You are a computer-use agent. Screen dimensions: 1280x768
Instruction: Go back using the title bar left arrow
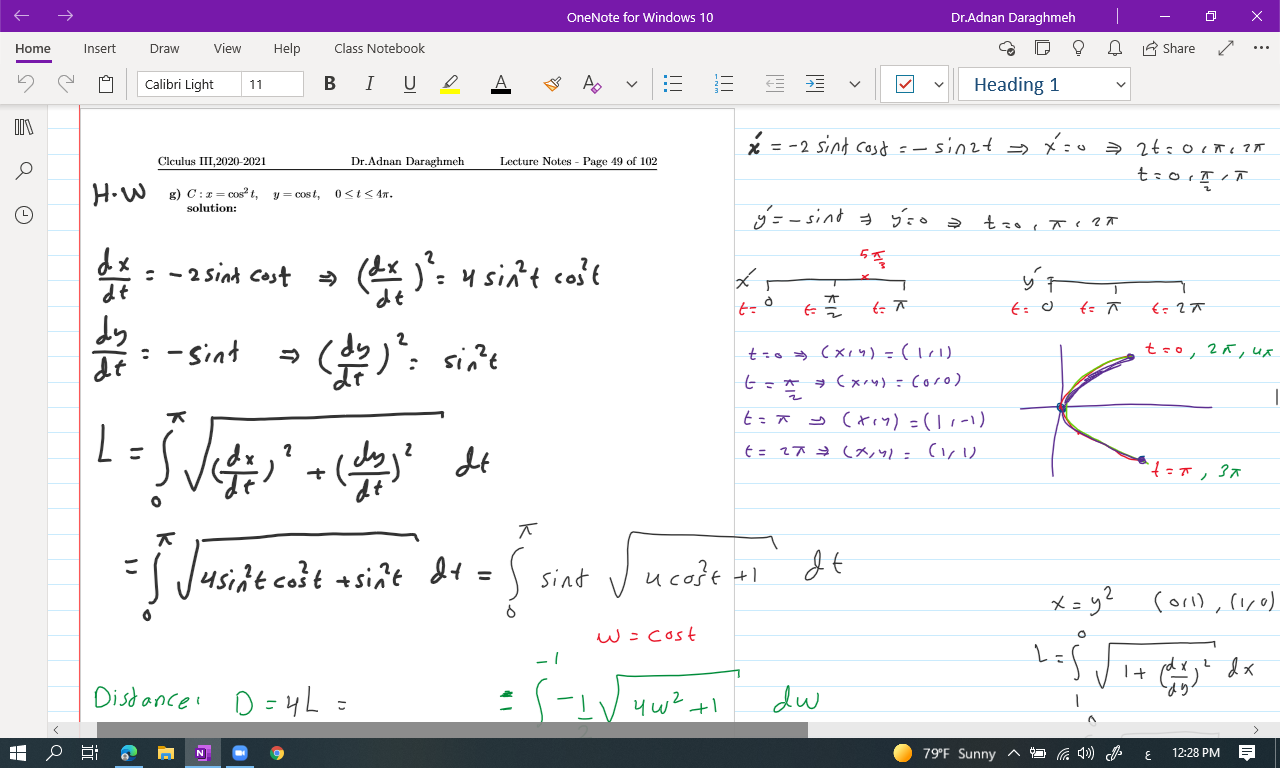[22, 16]
